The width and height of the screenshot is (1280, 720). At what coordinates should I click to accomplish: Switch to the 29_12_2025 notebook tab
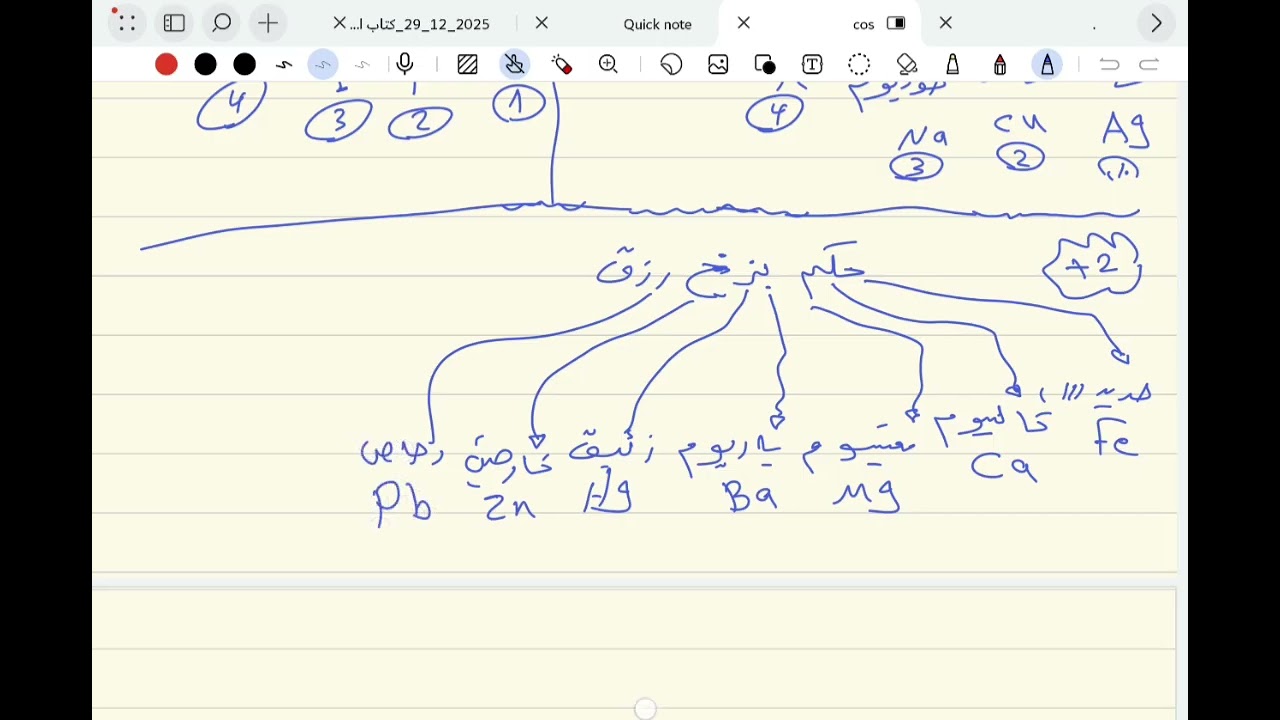point(420,24)
